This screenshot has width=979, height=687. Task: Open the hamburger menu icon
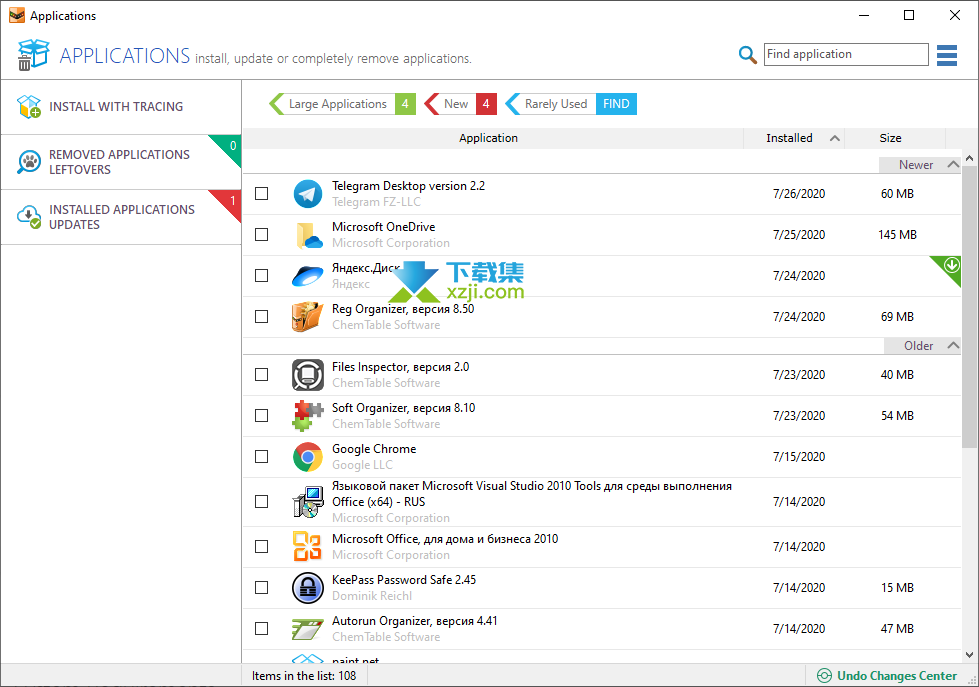[x=947, y=55]
